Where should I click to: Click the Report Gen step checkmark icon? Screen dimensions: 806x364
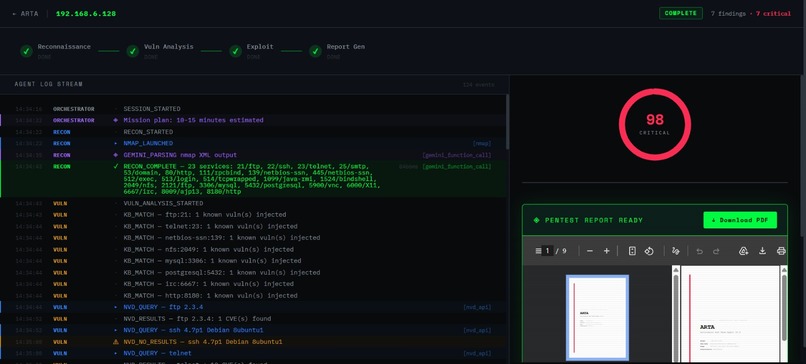(315, 51)
